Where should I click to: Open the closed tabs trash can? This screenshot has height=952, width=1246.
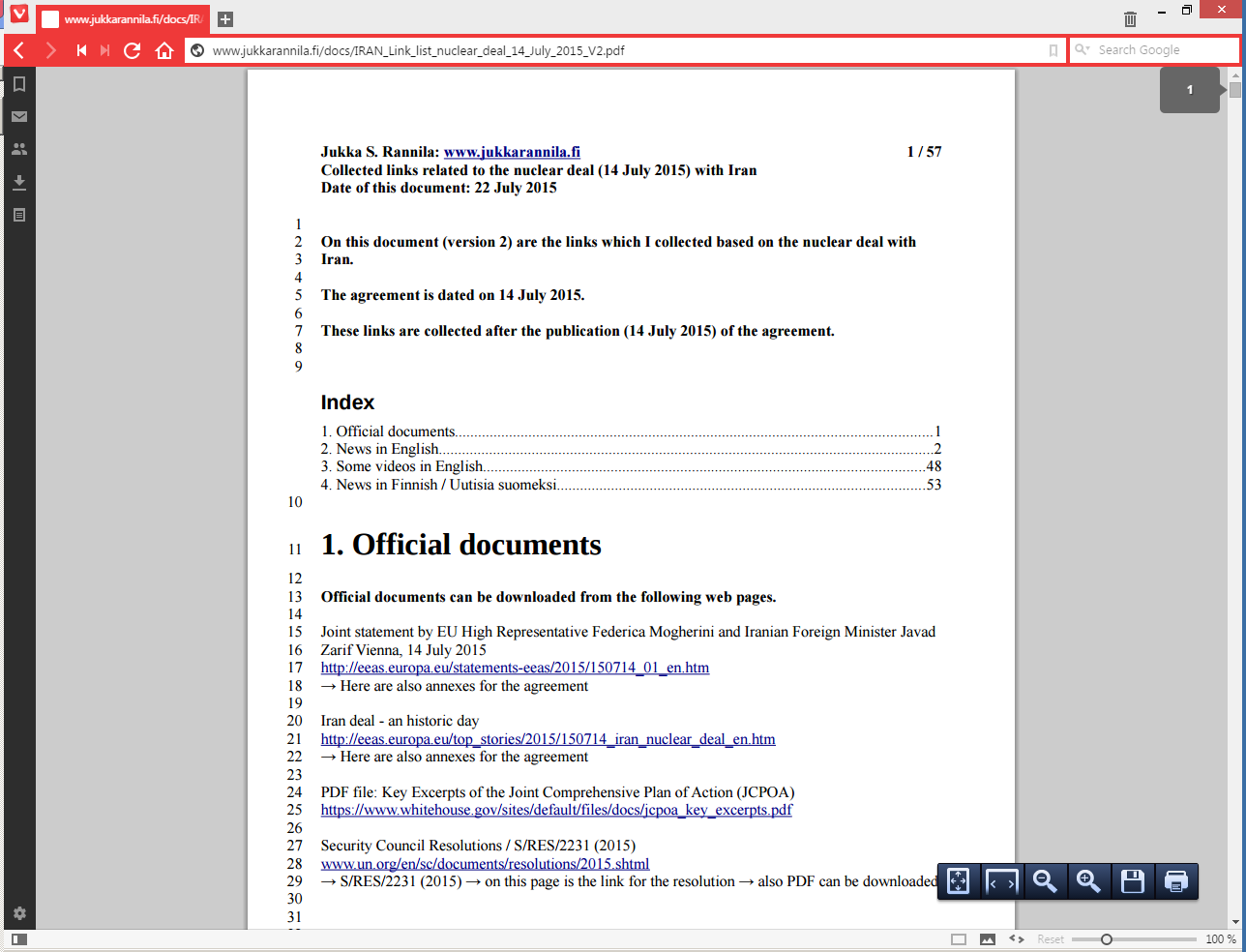(1130, 18)
